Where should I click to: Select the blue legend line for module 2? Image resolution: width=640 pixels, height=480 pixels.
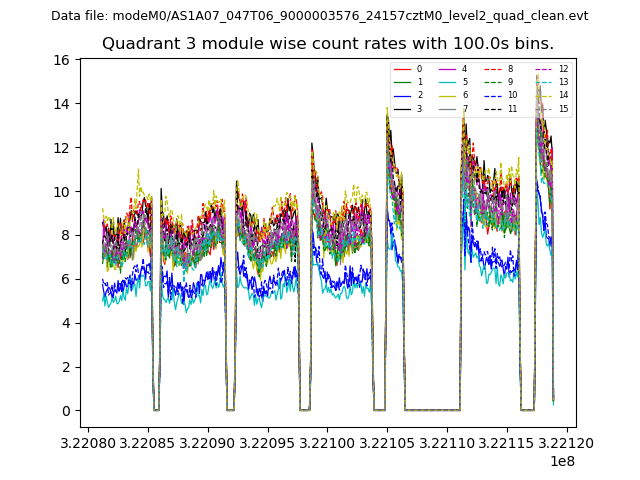click(402, 95)
